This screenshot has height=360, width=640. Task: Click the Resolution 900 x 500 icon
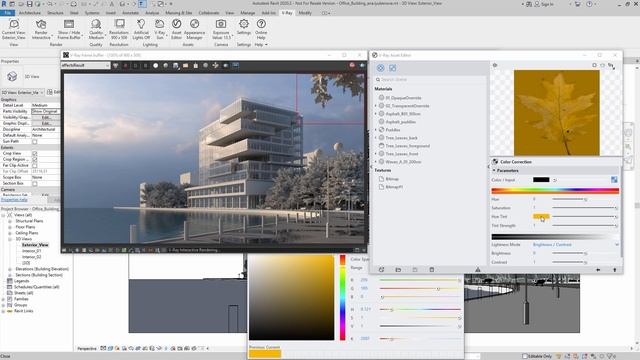(119, 24)
